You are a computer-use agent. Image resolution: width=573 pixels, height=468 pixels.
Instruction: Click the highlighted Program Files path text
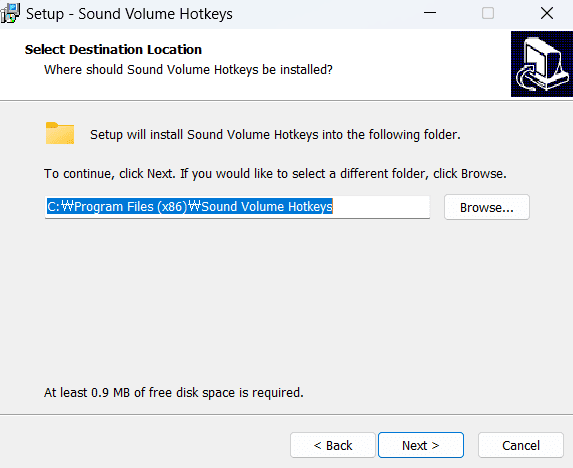(190, 206)
